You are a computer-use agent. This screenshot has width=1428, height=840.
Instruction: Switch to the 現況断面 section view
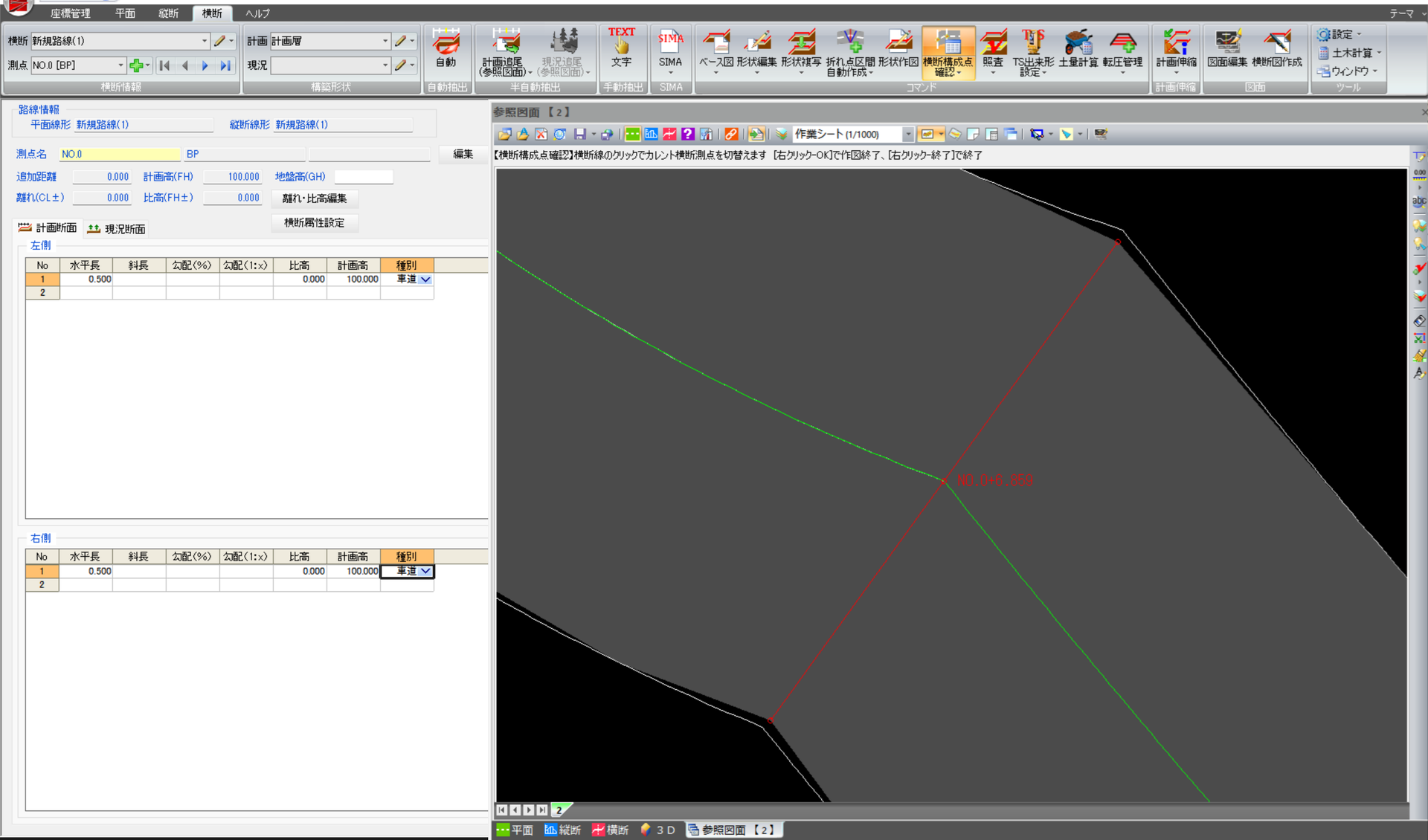[117, 229]
